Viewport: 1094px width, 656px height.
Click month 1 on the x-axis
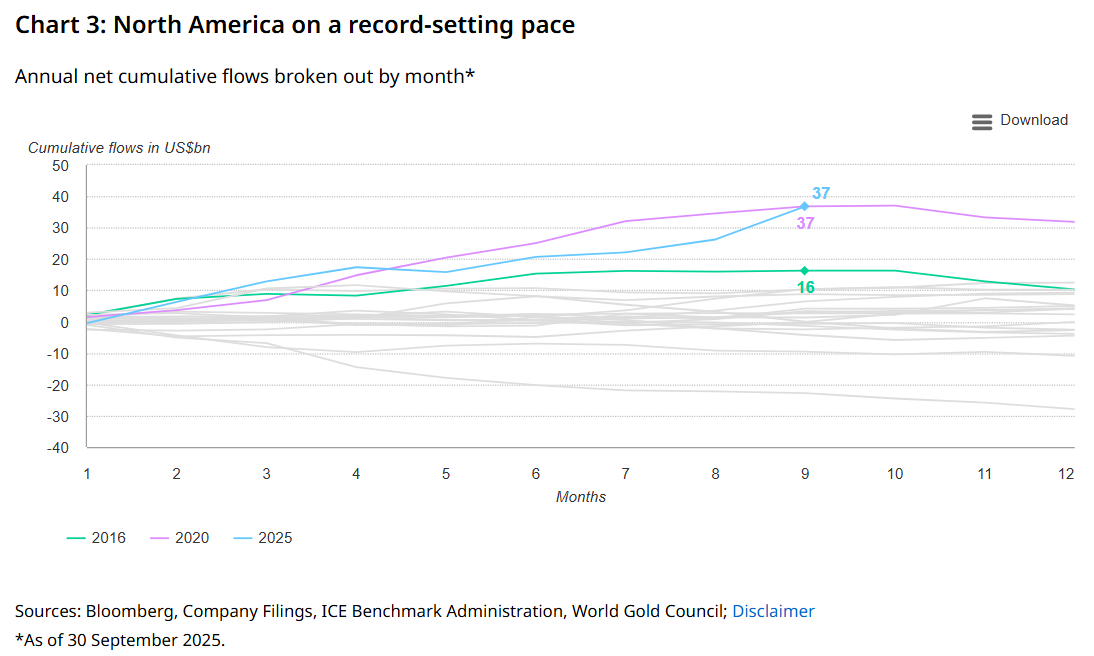pyautogui.click(x=87, y=474)
